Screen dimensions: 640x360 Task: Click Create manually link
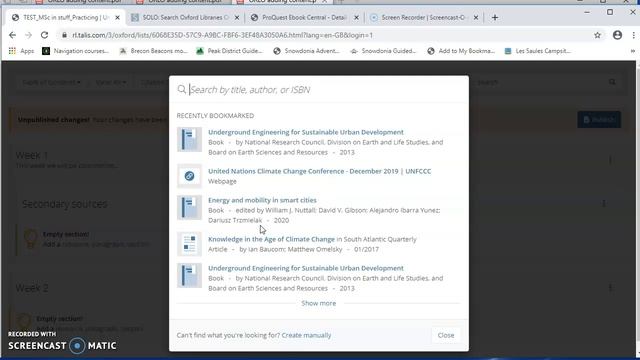tap(306, 335)
